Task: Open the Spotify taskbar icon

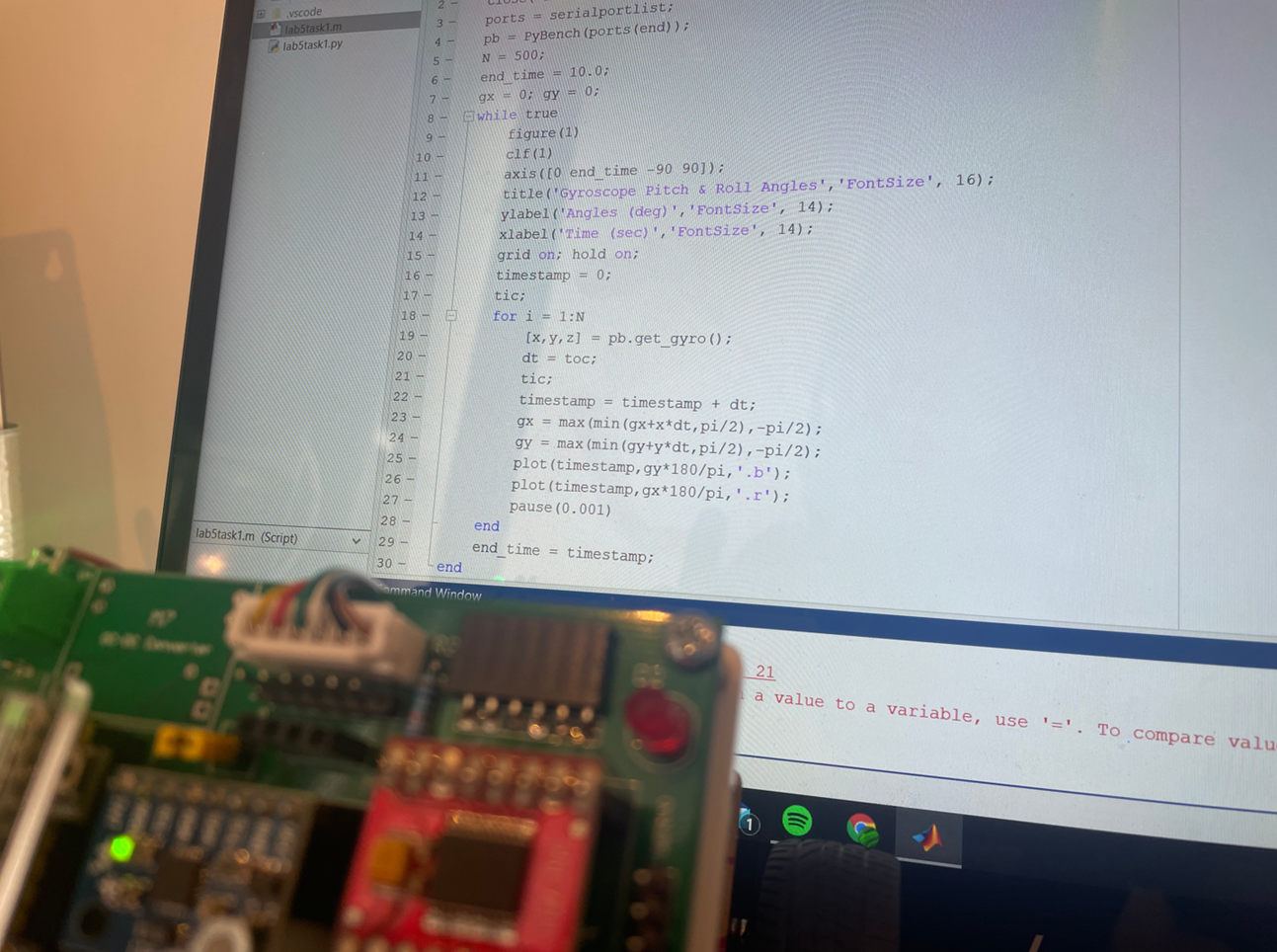Action: pos(797,821)
